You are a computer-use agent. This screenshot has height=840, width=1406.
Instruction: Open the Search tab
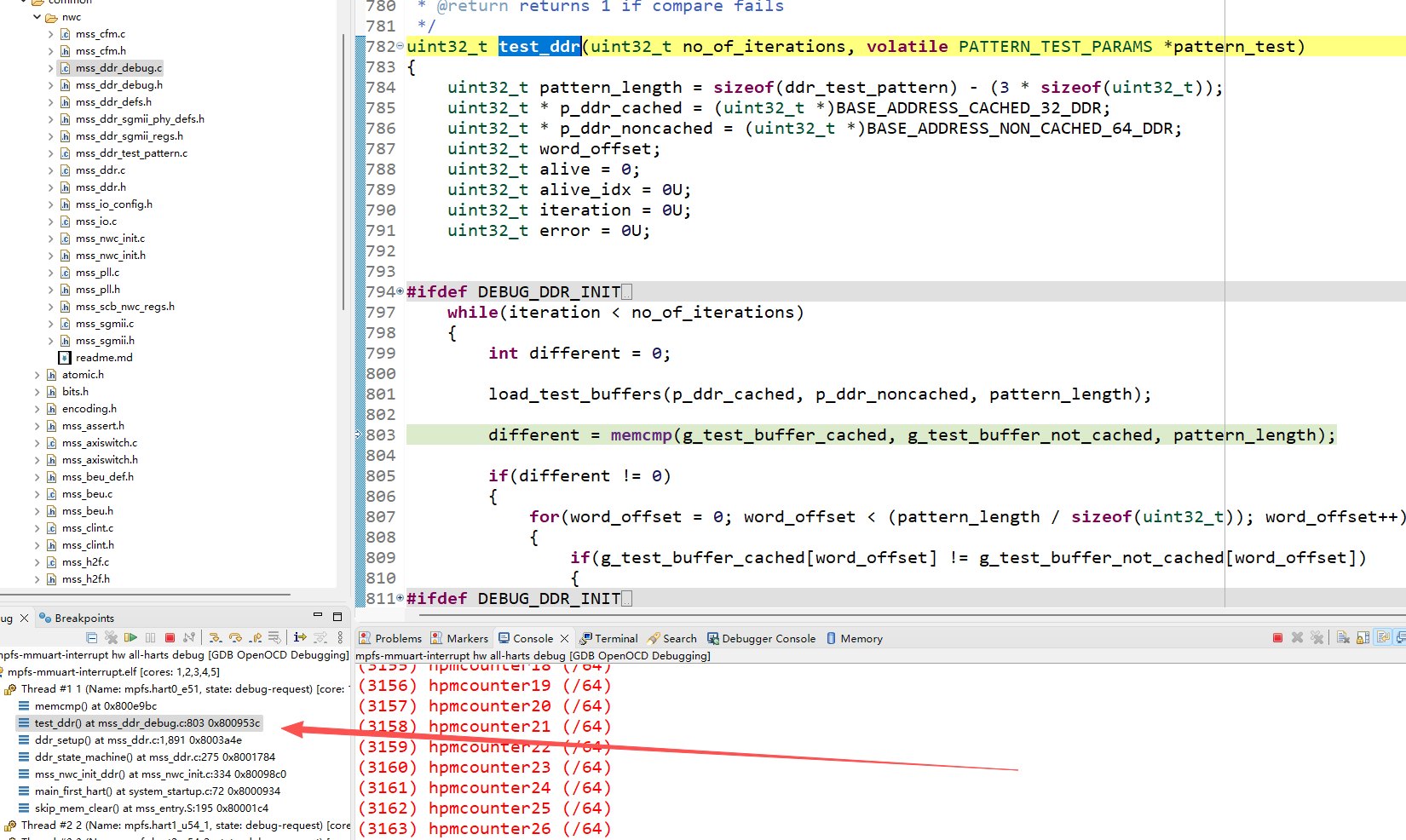672,638
